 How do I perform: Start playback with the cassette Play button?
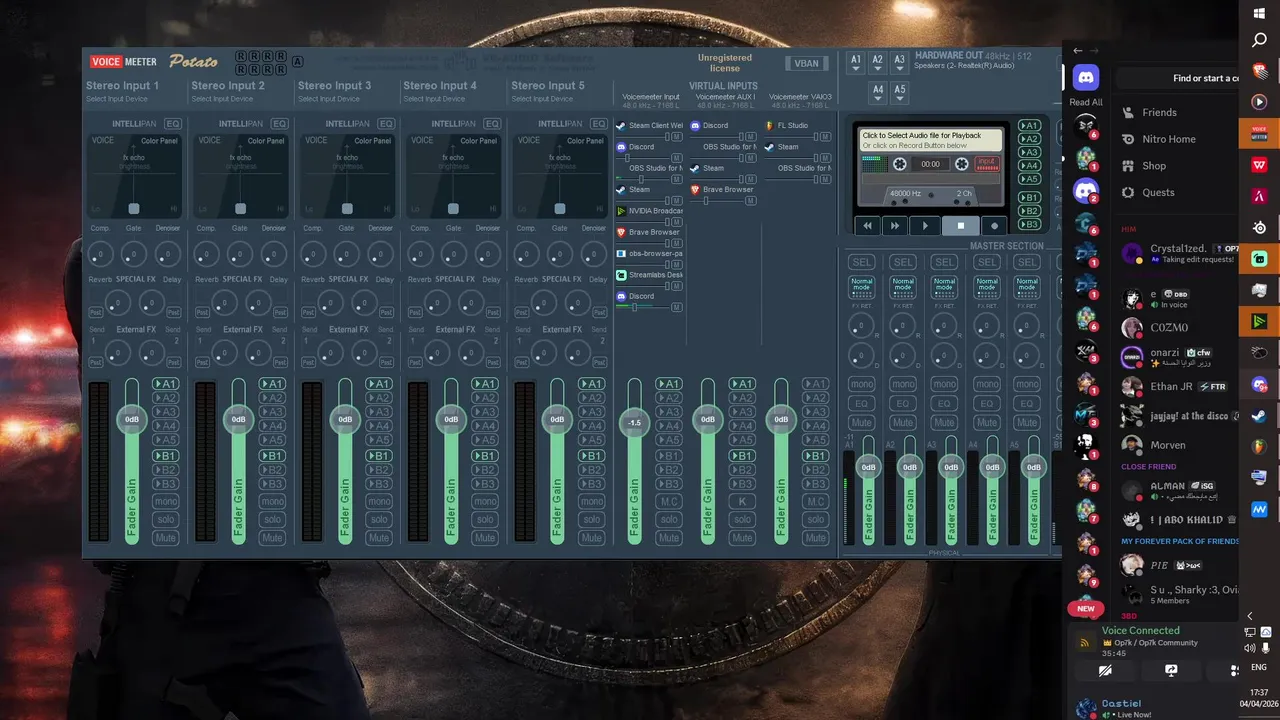[925, 226]
